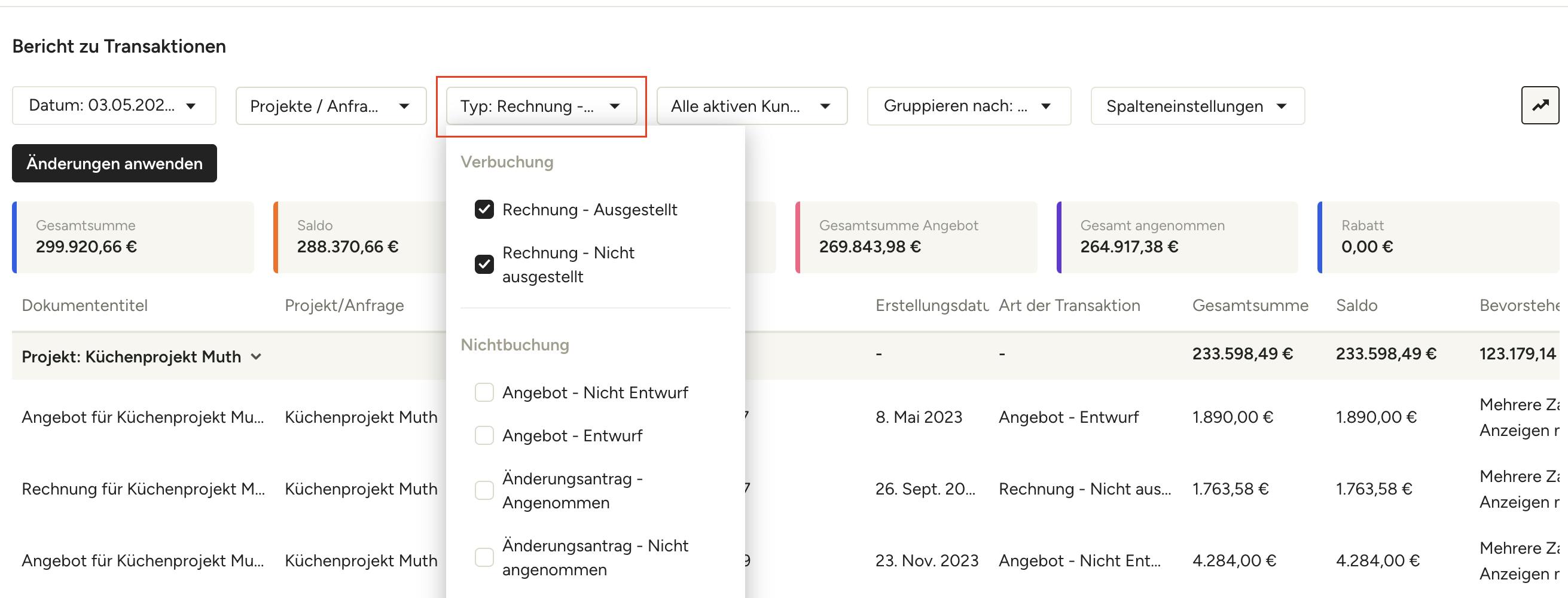The image size is (1568, 598).
Task: Select Änderungsantrag - Nicht angenommen checkbox
Action: coord(484,557)
